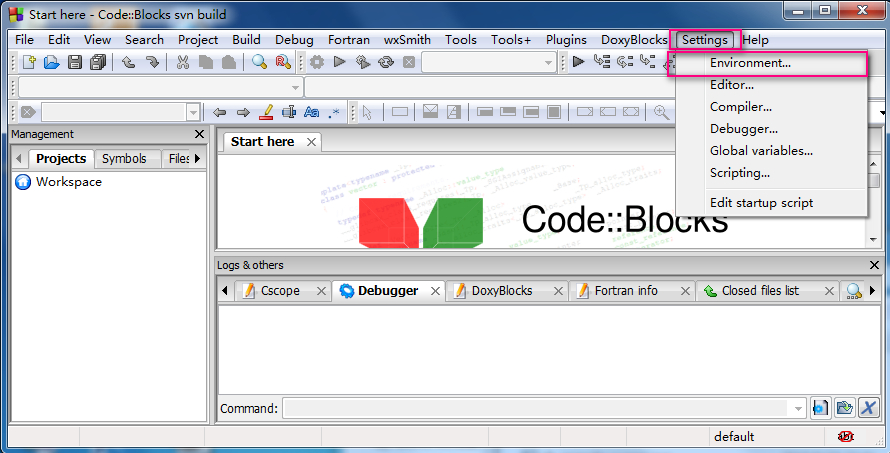Click the Copy icon in the toolbar
The height and width of the screenshot is (453, 890).
(x=205, y=62)
